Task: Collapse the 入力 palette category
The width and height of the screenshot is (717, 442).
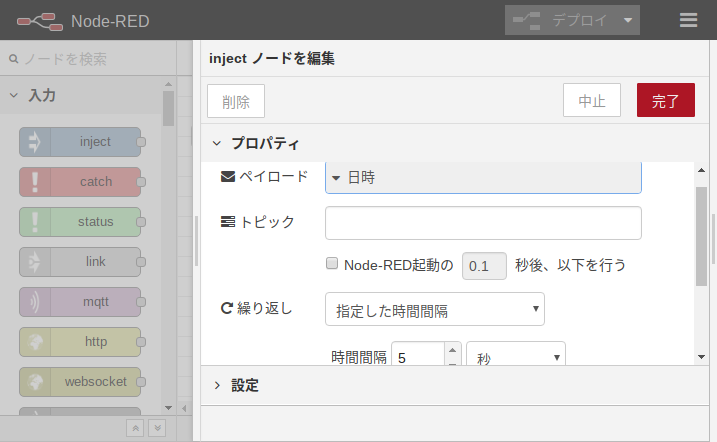Action: 14,96
